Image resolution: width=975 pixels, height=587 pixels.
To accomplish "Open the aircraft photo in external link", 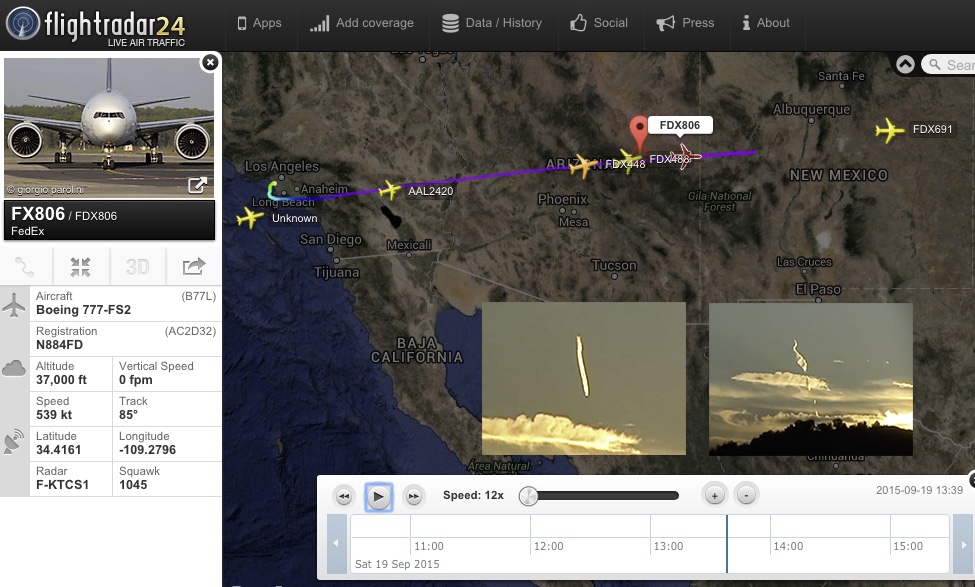I will pyautogui.click(x=197, y=185).
